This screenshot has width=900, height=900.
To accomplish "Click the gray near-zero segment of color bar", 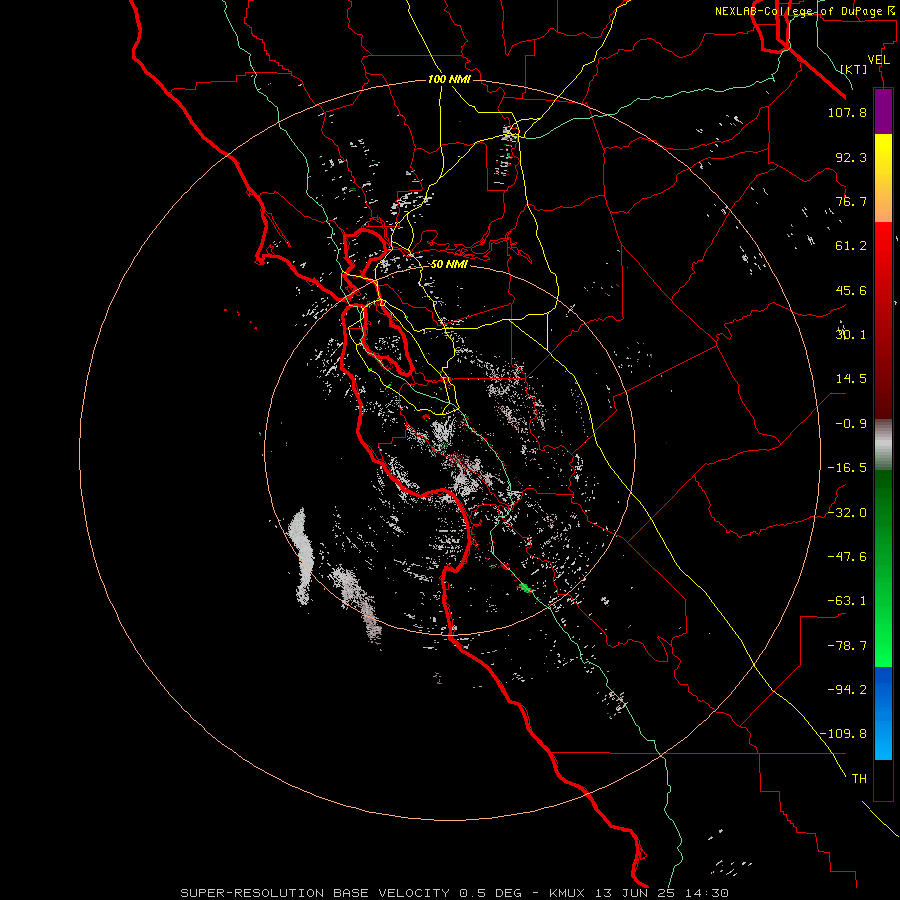I will coord(883,442).
